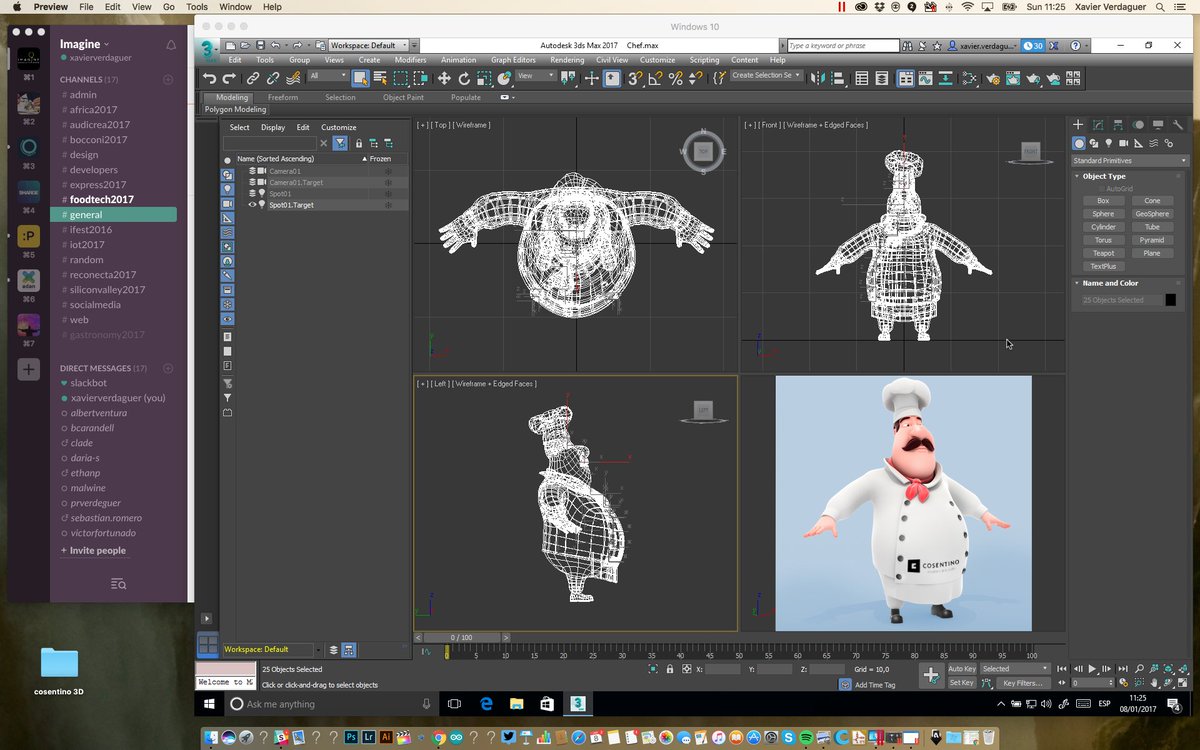Open the bottom Workspace: Default dropdown

[272, 650]
